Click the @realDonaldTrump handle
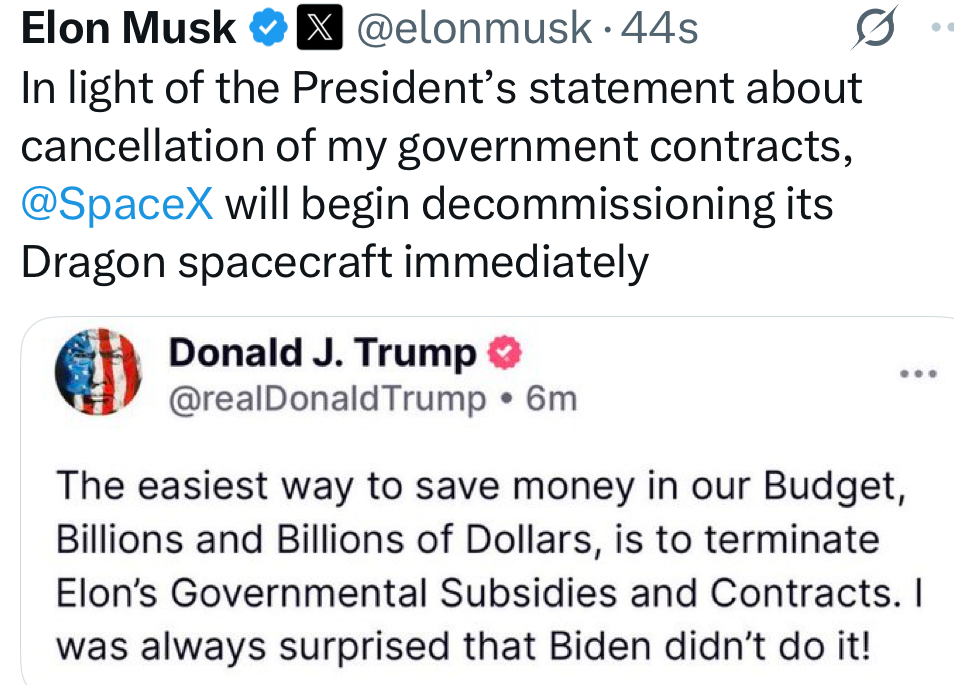Viewport: 954px width, 685px height. point(326,398)
